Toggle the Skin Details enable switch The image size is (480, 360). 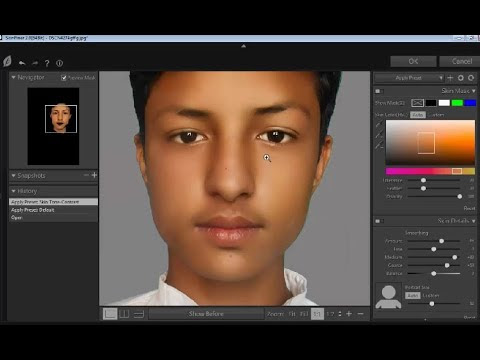pyautogui.click(x=379, y=221)
